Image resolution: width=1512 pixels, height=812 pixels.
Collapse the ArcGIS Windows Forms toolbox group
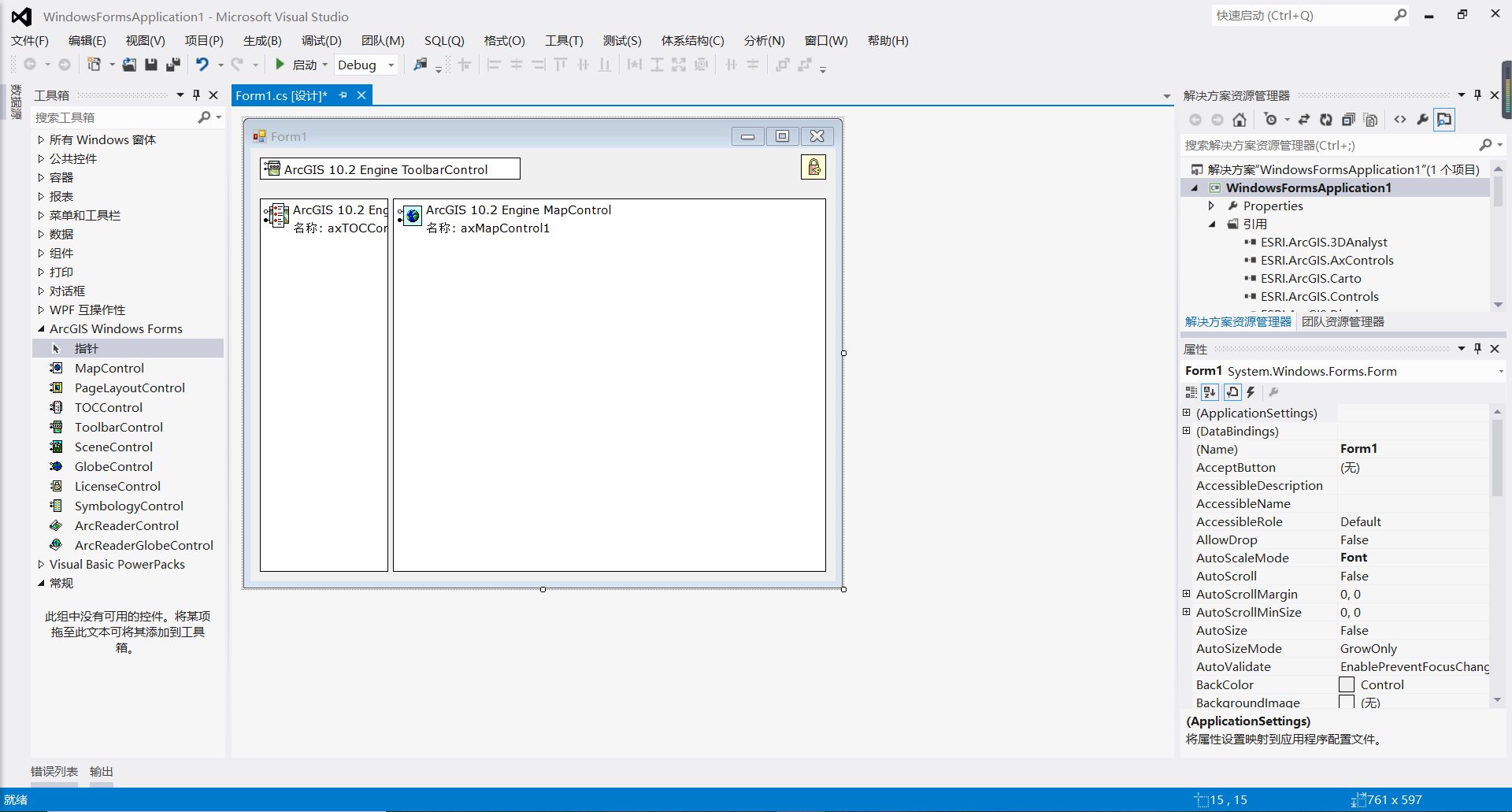pyautogui.click(x=41, y=328)
